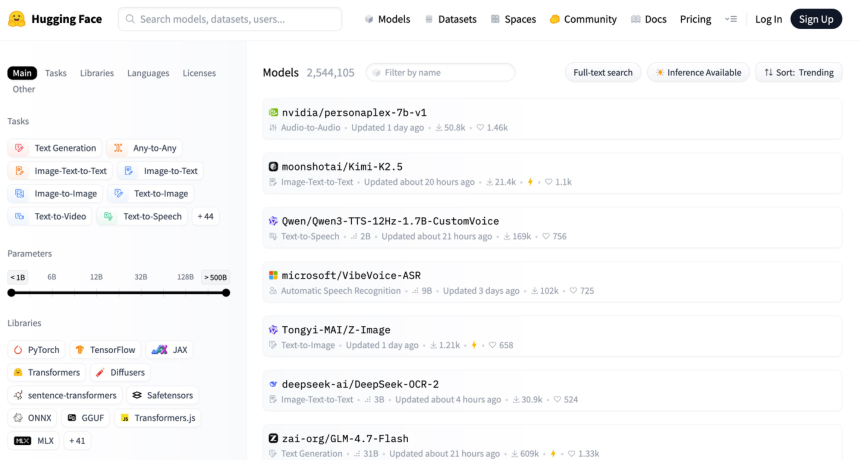This screenshot has height=460, width=860.
Task: Switch to the Tasks filter tab
Action: pyautogui.click(x=56, y=73)
